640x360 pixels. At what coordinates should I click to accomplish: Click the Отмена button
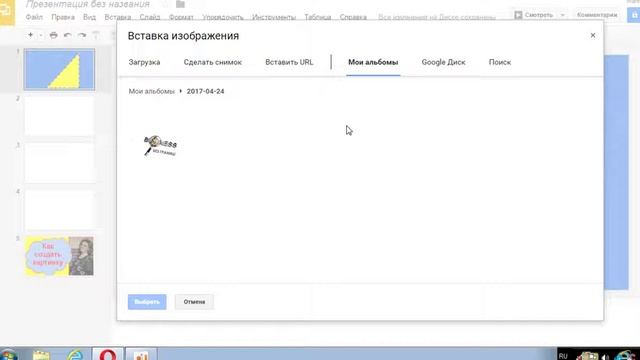(x=194, y=302)
